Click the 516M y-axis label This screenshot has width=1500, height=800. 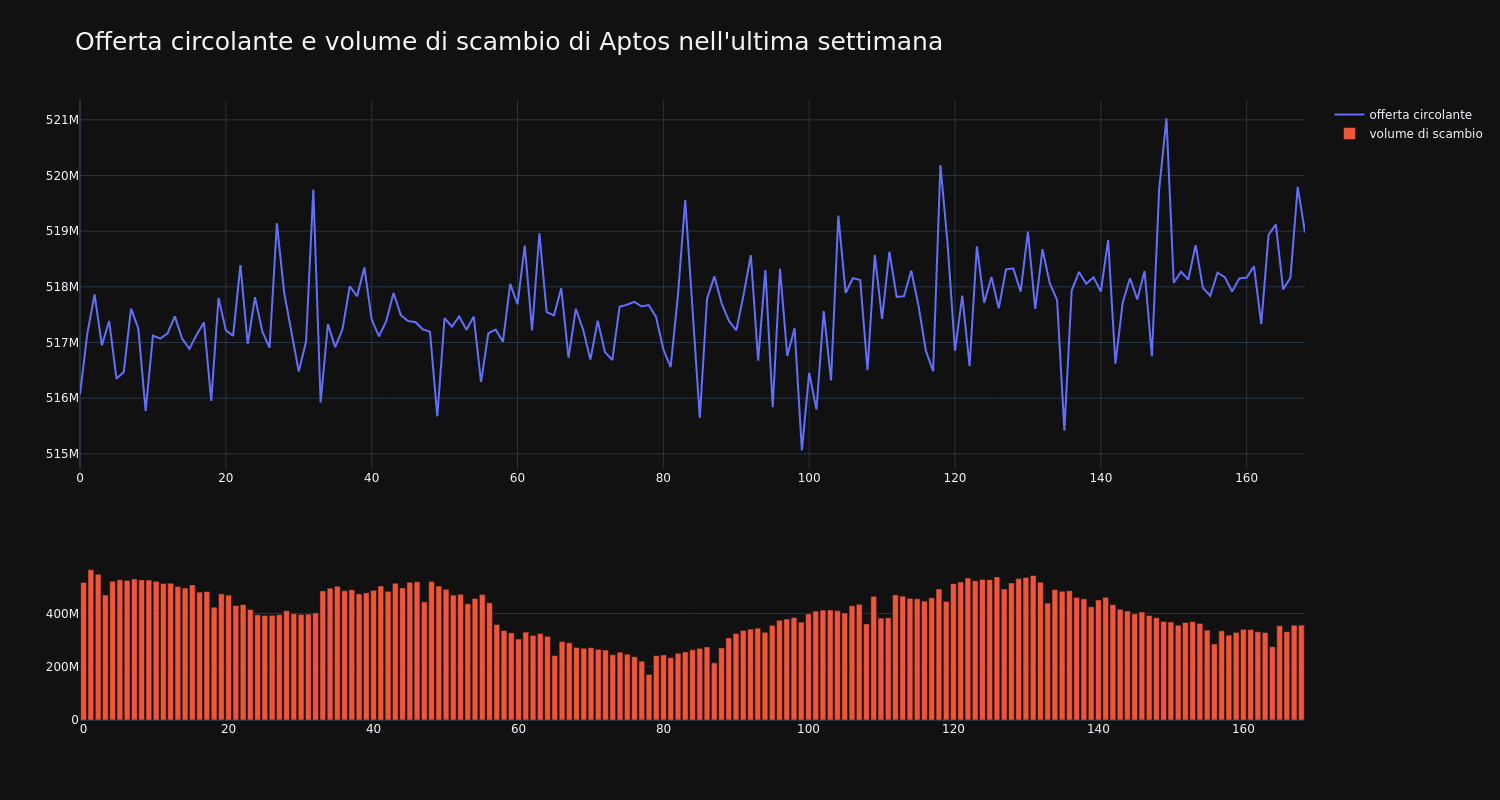pyautogui.click(x=62, y=398)
